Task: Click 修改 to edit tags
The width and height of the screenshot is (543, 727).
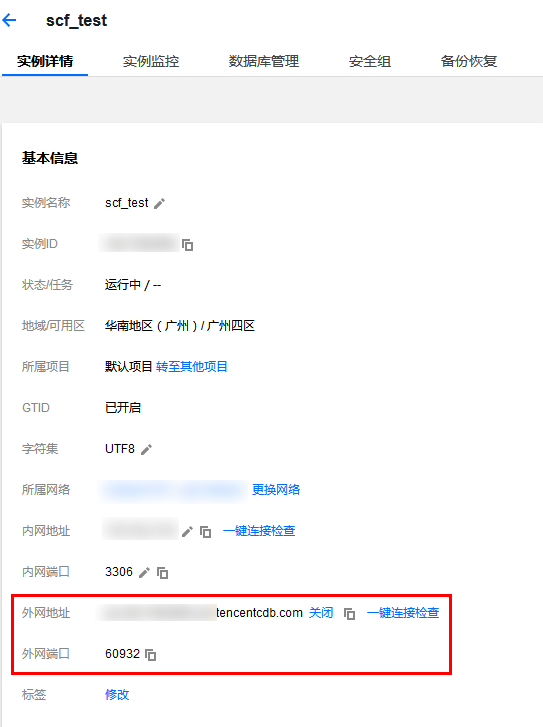Action: tap(117, 695)
